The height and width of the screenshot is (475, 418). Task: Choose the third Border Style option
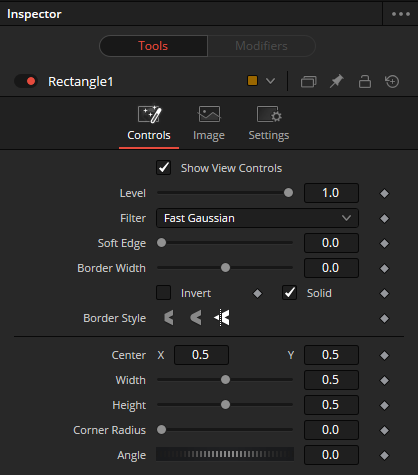pyautogui.click(x=222, y=318)
